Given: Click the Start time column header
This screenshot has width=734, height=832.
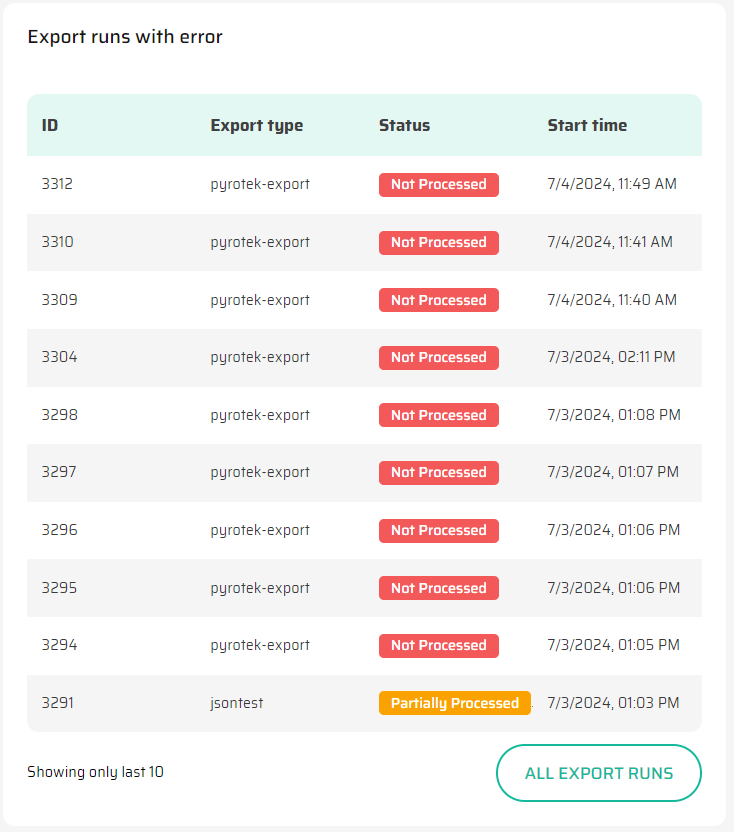Looking at the screenshot, I should click(x=587, y=126).
